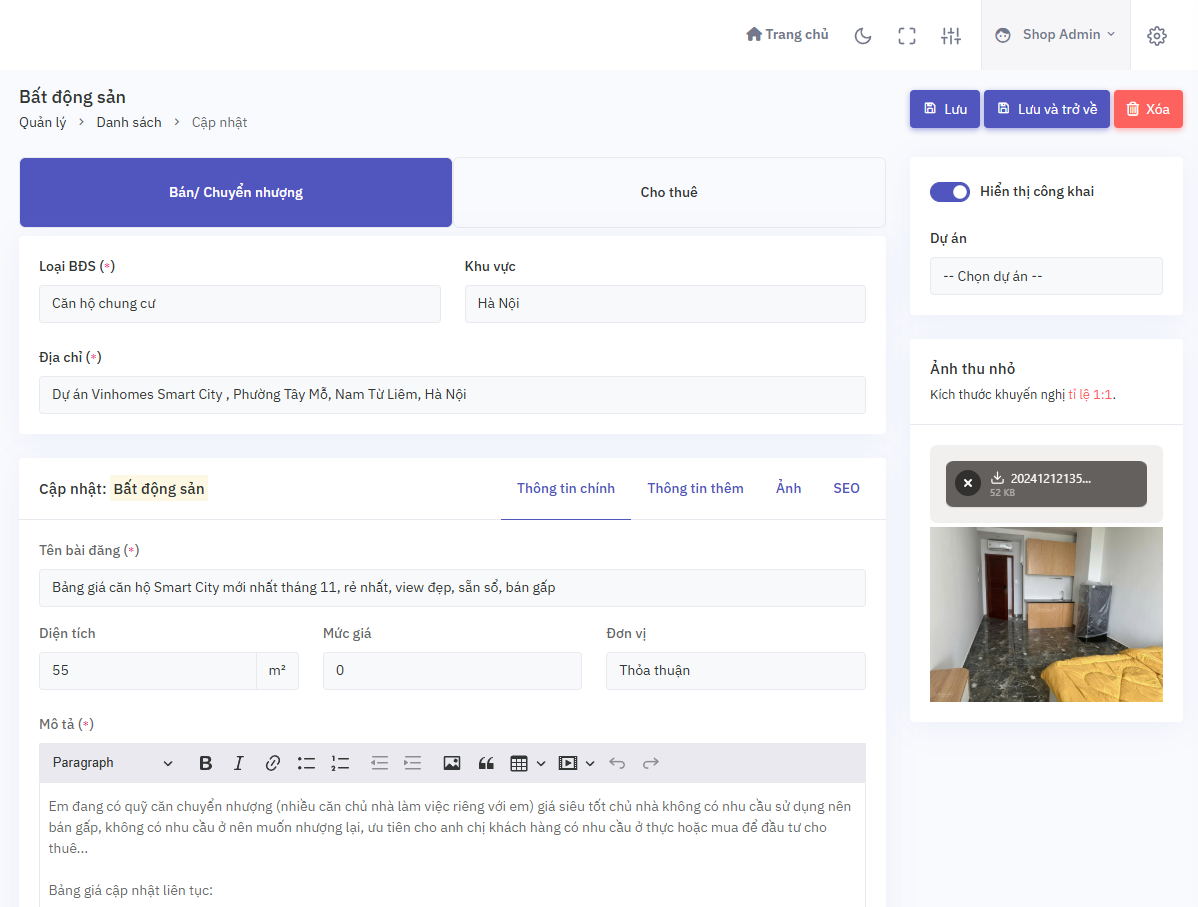Apply italic formatting in the editor toolbar
This screenshot has width=1198, height=907.
point(238,763)
